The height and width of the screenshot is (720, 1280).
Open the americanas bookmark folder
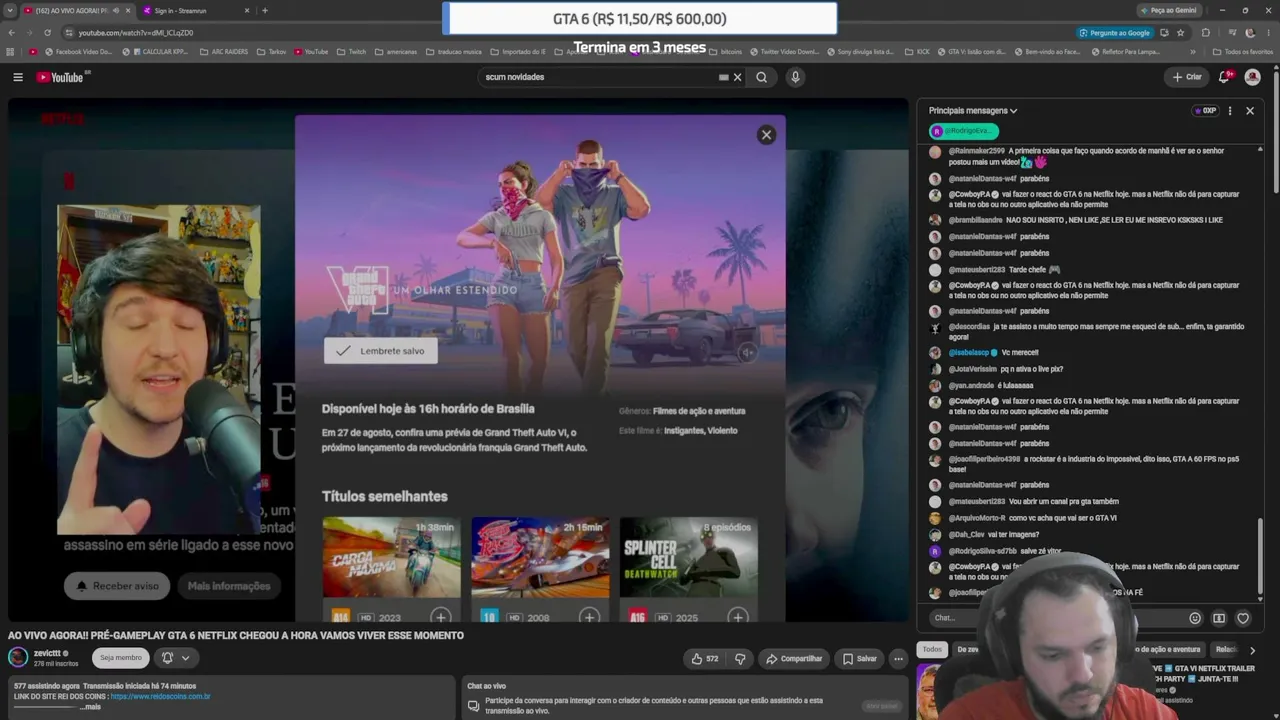click(396, 52)
